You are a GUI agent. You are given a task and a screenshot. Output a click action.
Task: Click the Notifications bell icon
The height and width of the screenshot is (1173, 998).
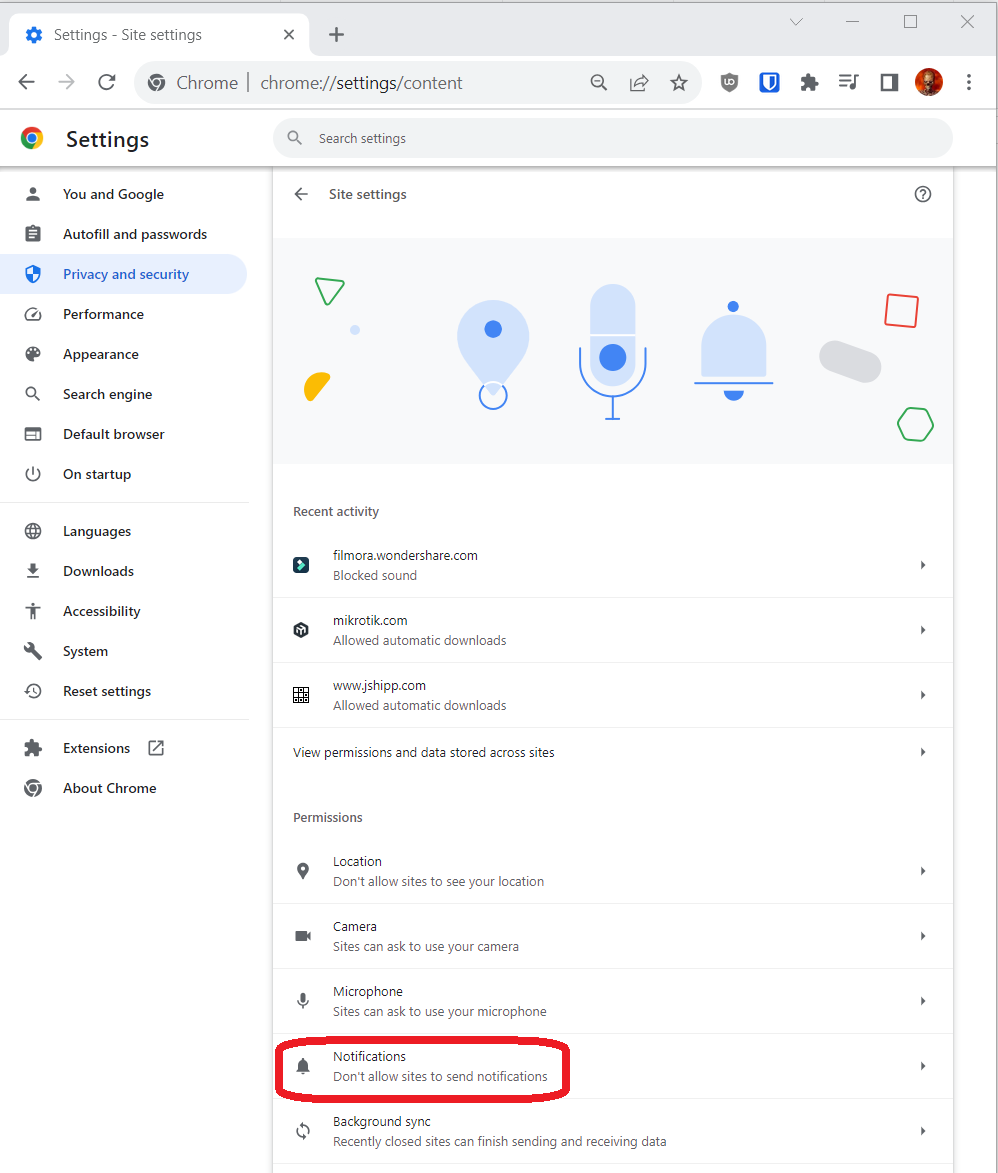(x=303, y=1066)
